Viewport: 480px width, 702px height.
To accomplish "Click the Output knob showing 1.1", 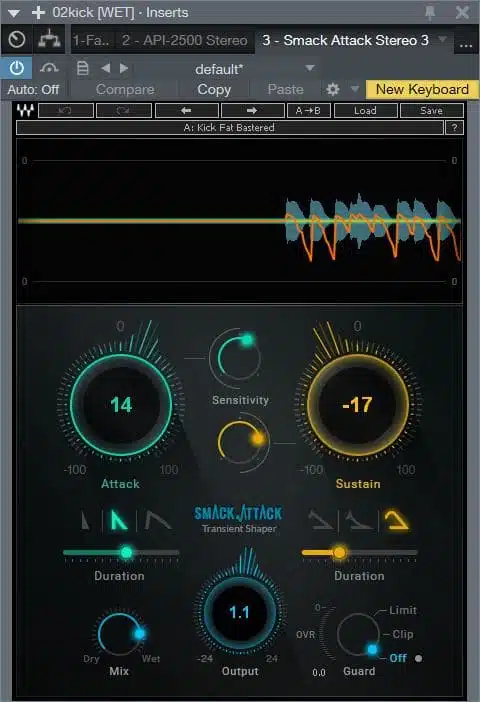I will point(239,612).
